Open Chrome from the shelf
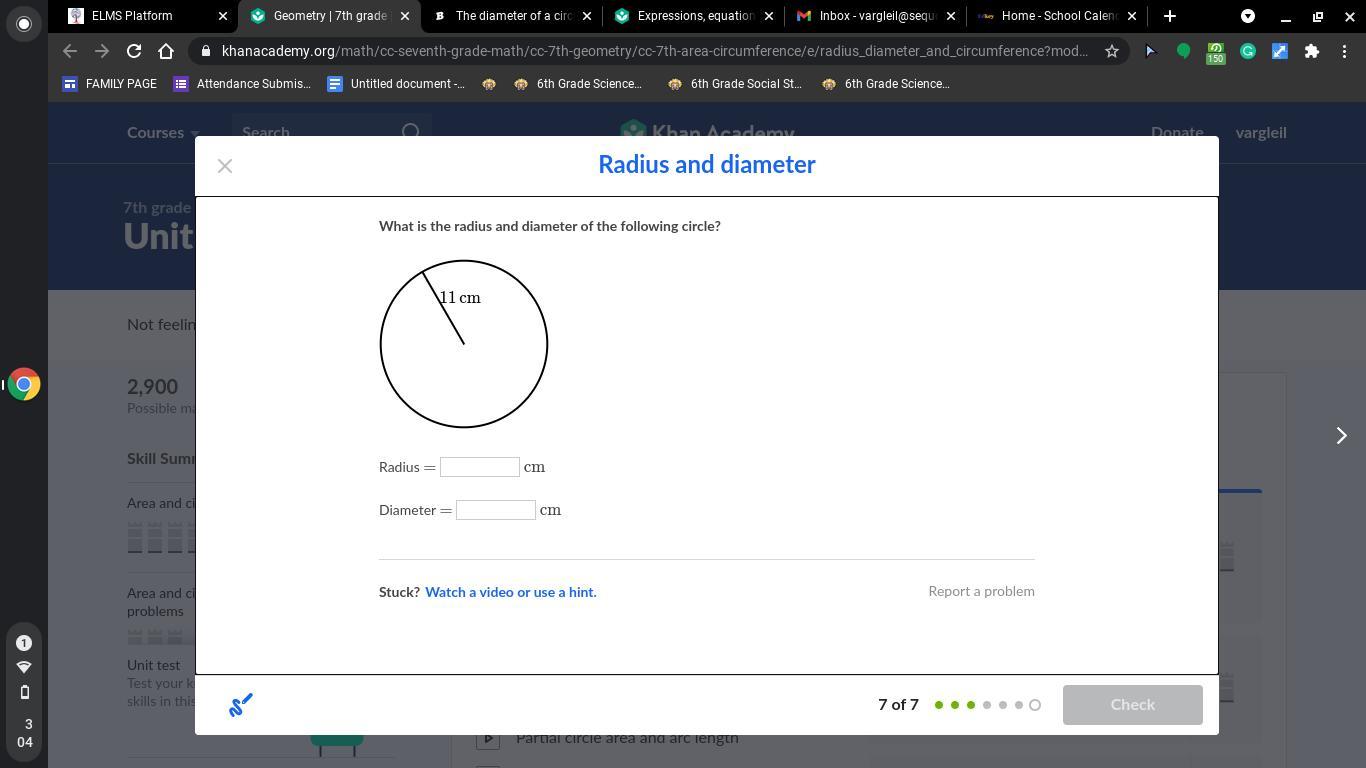The image size is (1366, 768). [24, 384]
